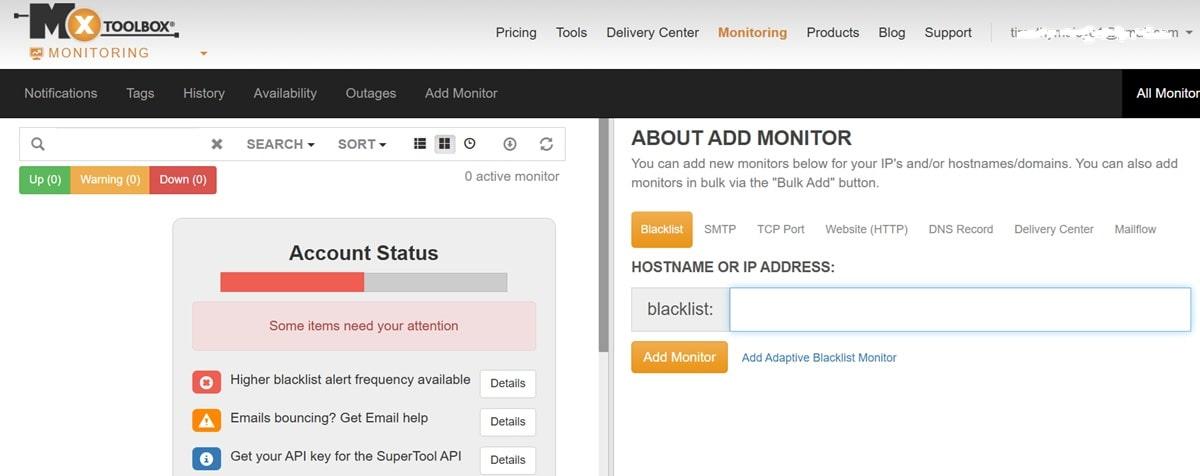Click the '0 active monitor' text

pos(512,176)
